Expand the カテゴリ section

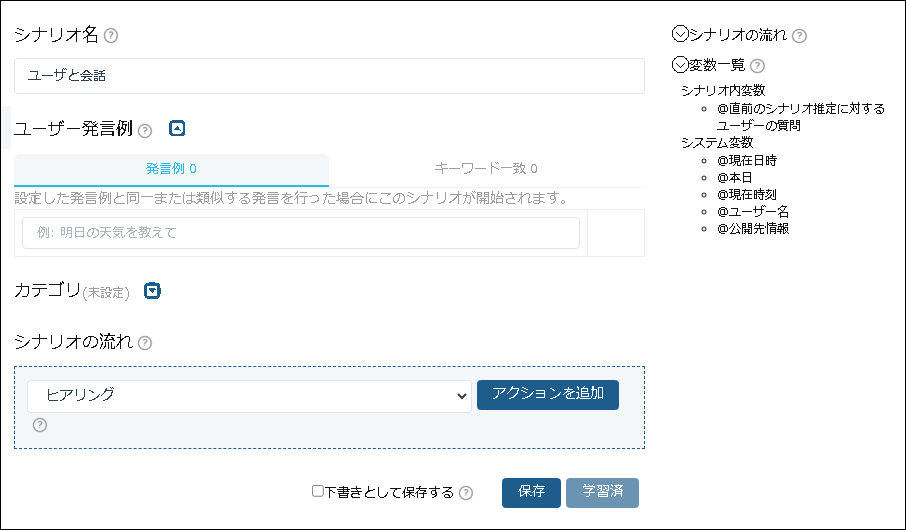point(152,291)
